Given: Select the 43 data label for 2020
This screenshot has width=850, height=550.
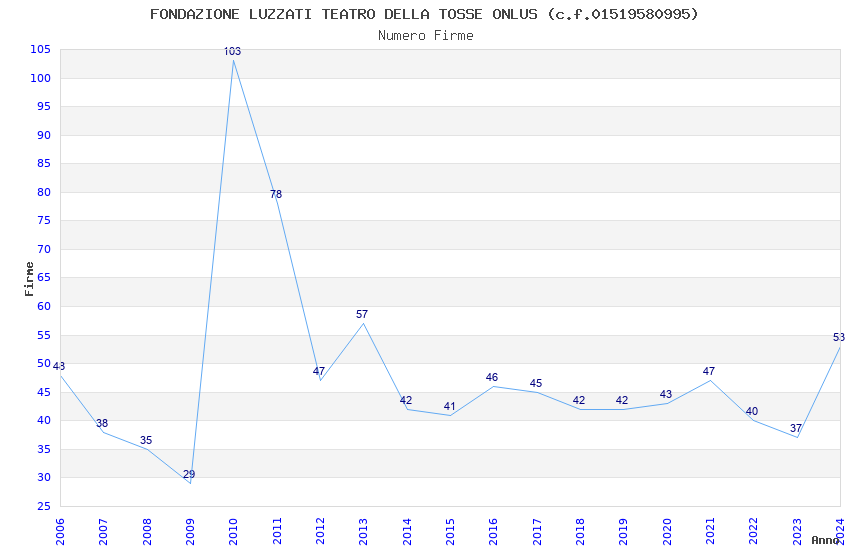Looking at the screenshot, I should 666,394.
